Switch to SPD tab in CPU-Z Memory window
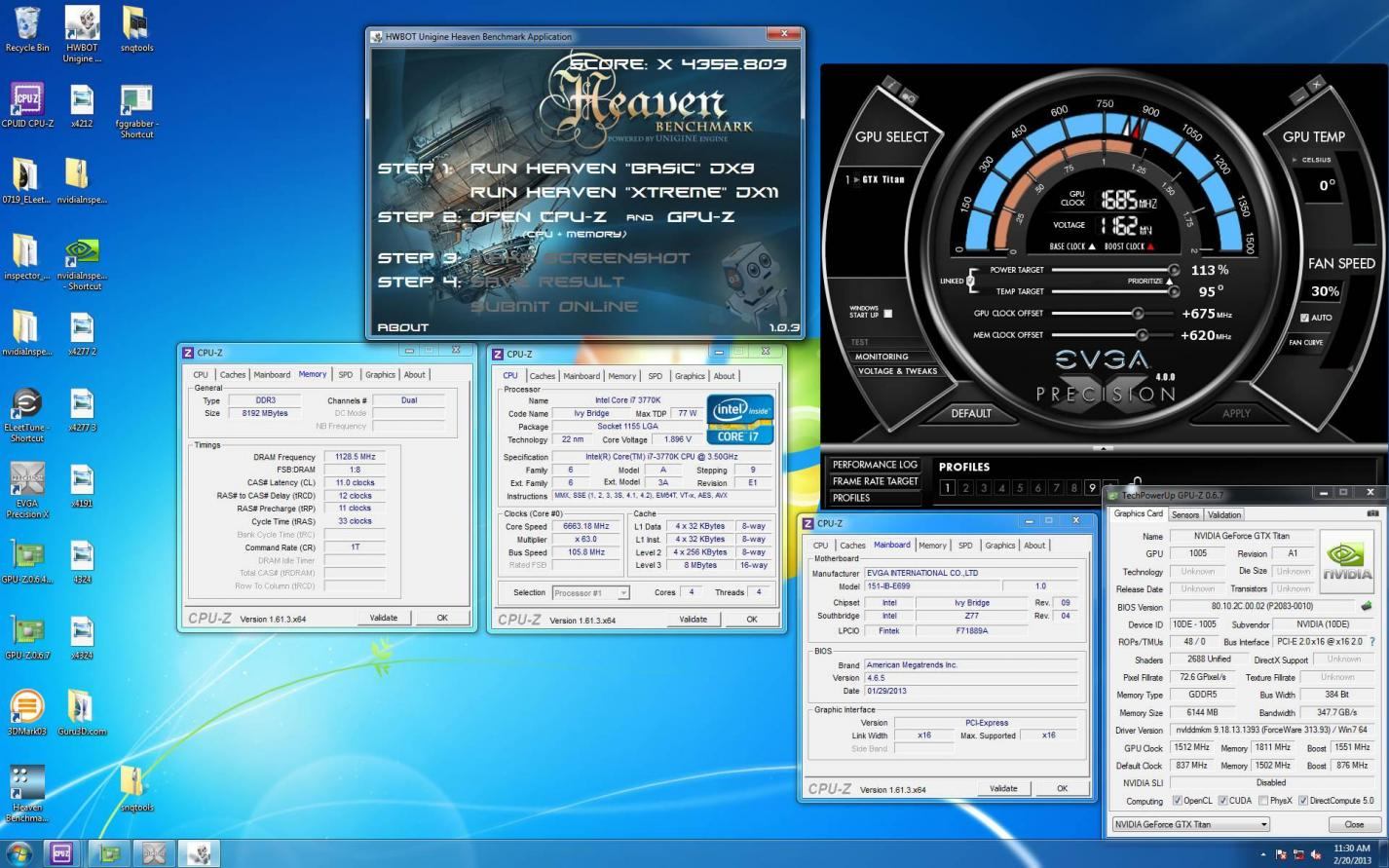 tap(345, 374)
